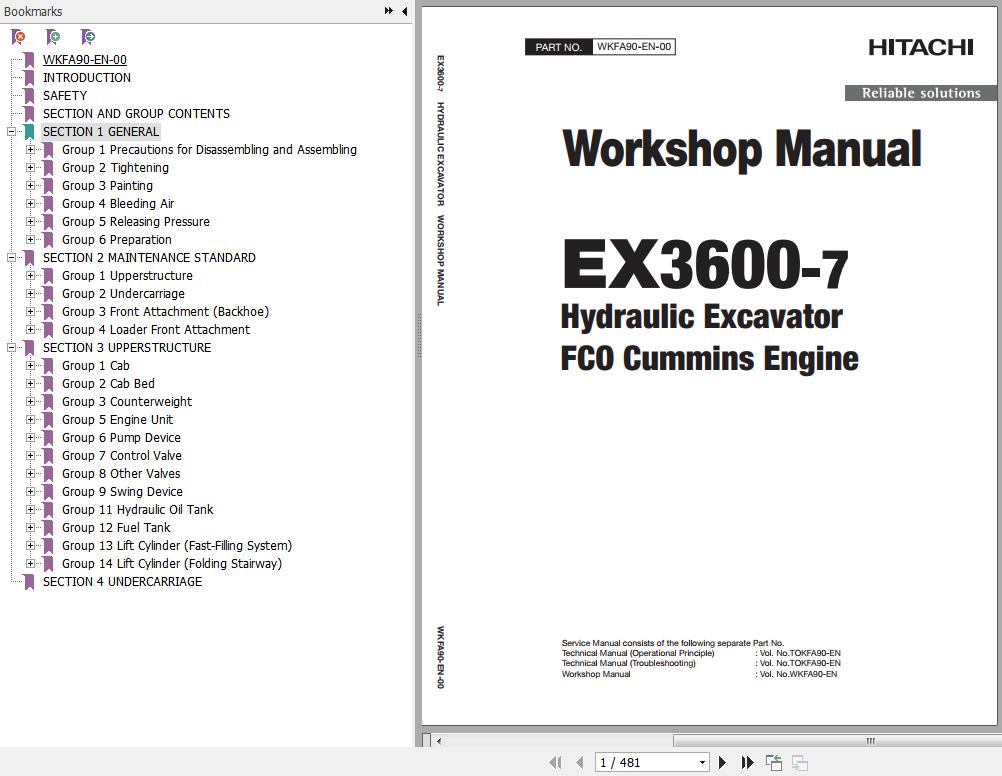The width and height of the screenshot is (1002, 776).
Task: Open the Group 6 Preparation bookmark
Action: click(x=117, y=240)
